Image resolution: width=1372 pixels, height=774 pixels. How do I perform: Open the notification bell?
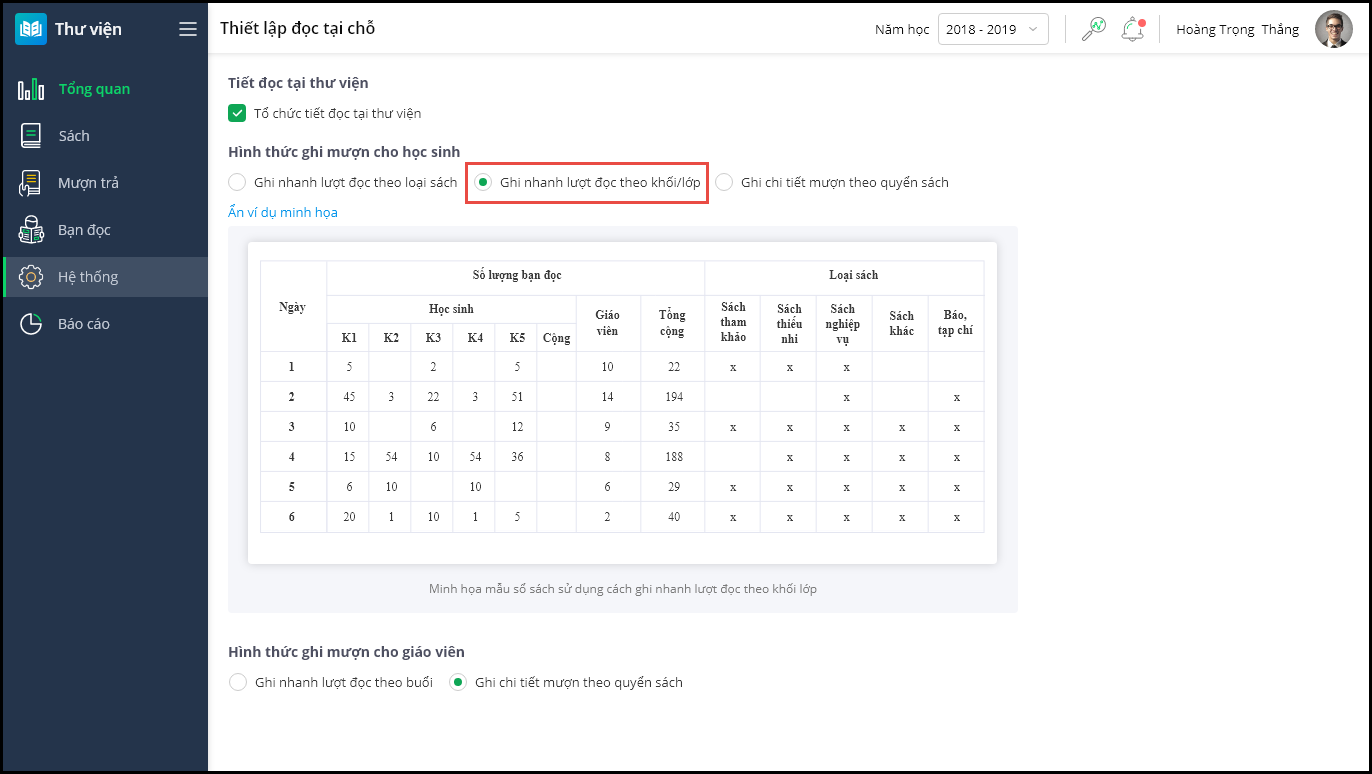click(x=1132, y=29)
